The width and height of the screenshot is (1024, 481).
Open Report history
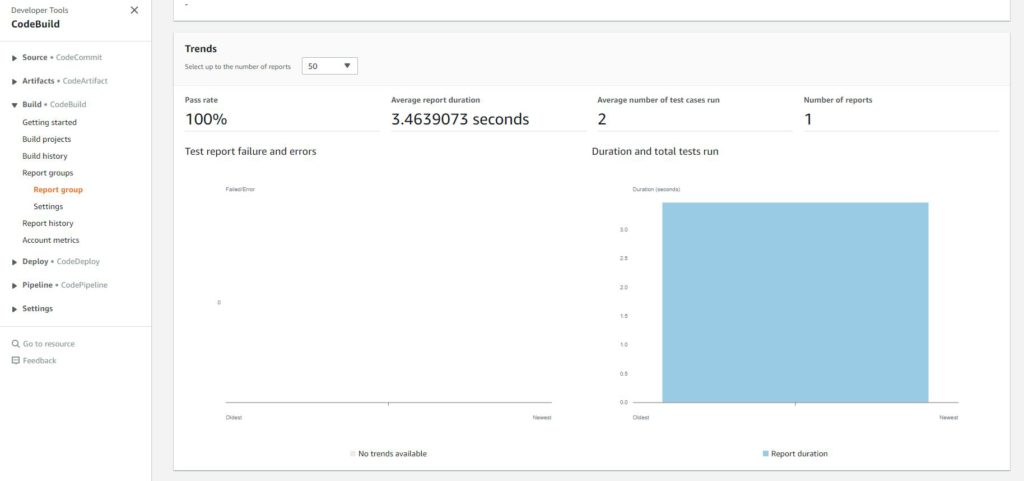click(48, 223)
